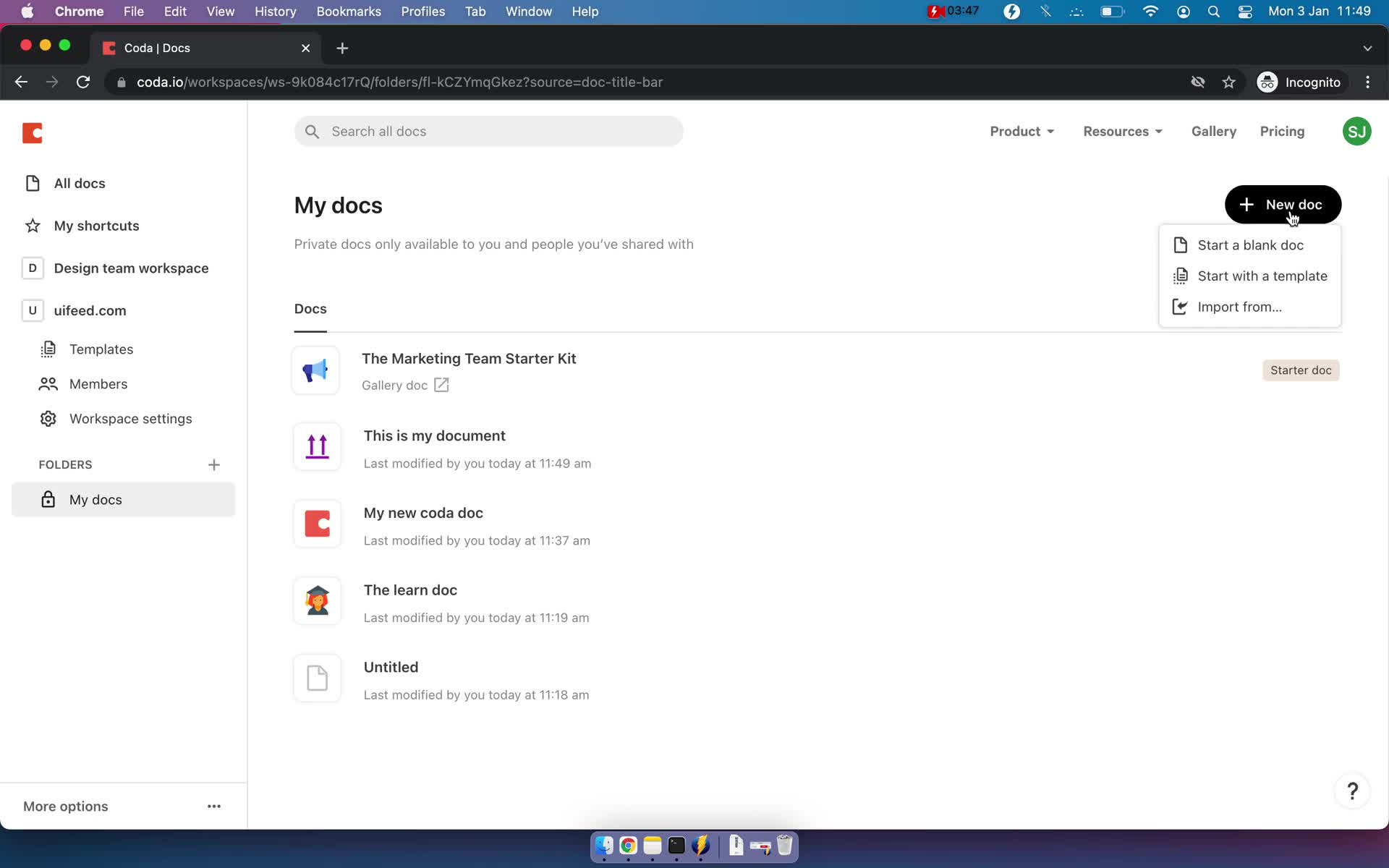Add a new folder with plus icon
1389x868 pixels.
click(x=214, y=464)
